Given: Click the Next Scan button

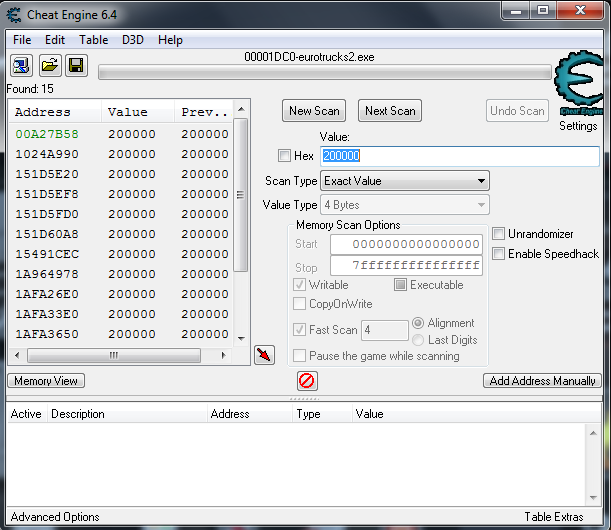Looking at the screenshot, I should [390, 111].
